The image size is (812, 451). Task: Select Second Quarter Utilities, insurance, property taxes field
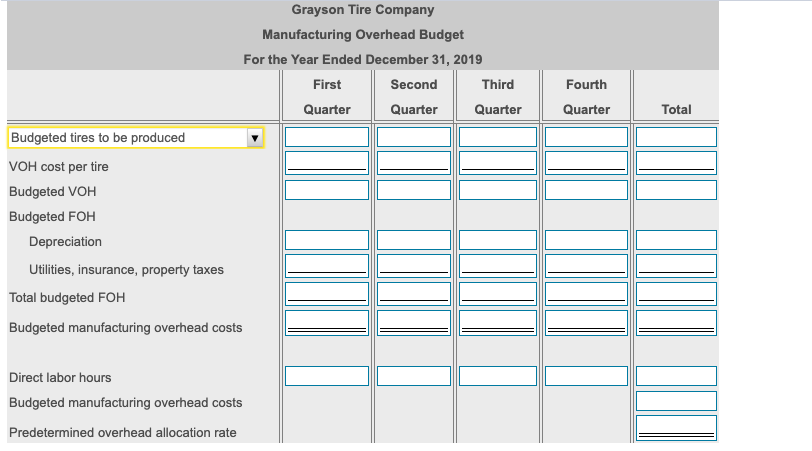coord(414,266)
